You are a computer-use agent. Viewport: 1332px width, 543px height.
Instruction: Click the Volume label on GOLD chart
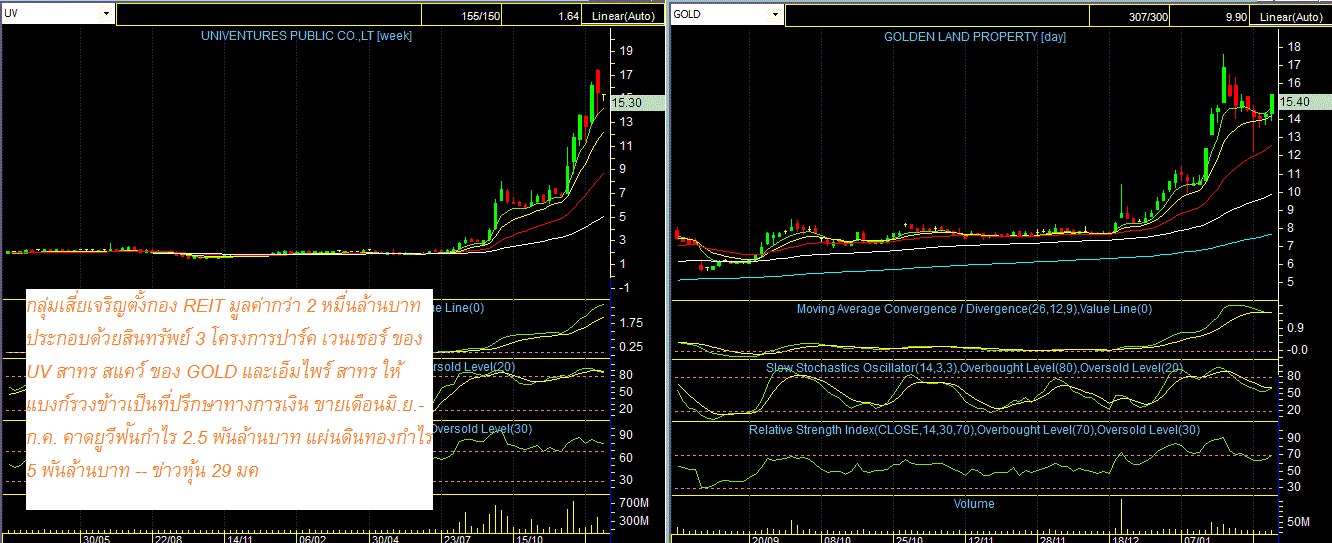974,504
